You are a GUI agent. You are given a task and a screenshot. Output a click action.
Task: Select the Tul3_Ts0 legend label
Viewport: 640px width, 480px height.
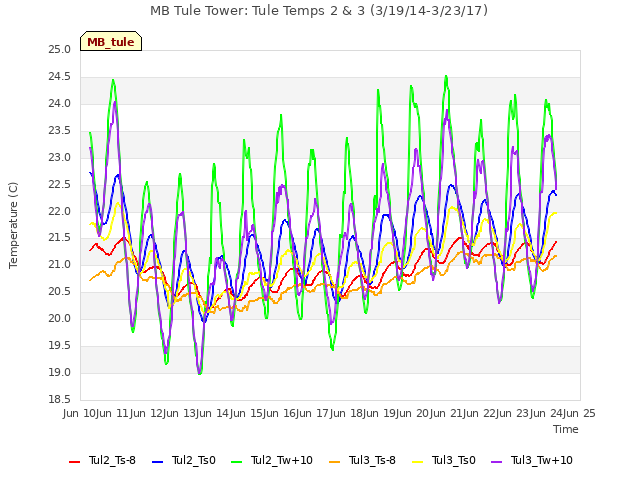(454, 460)
